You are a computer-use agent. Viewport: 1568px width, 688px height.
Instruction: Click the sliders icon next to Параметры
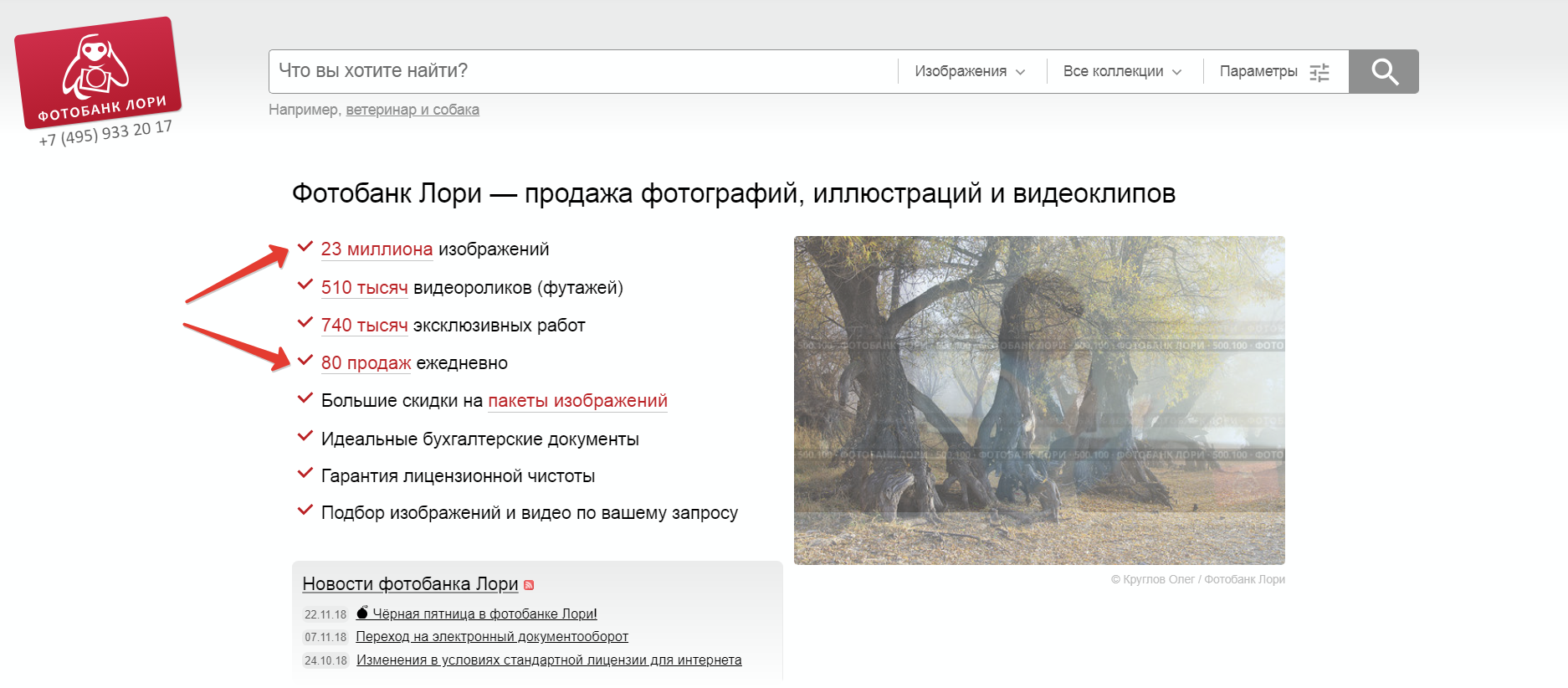pyautogui.click(x=1319, y=72)
